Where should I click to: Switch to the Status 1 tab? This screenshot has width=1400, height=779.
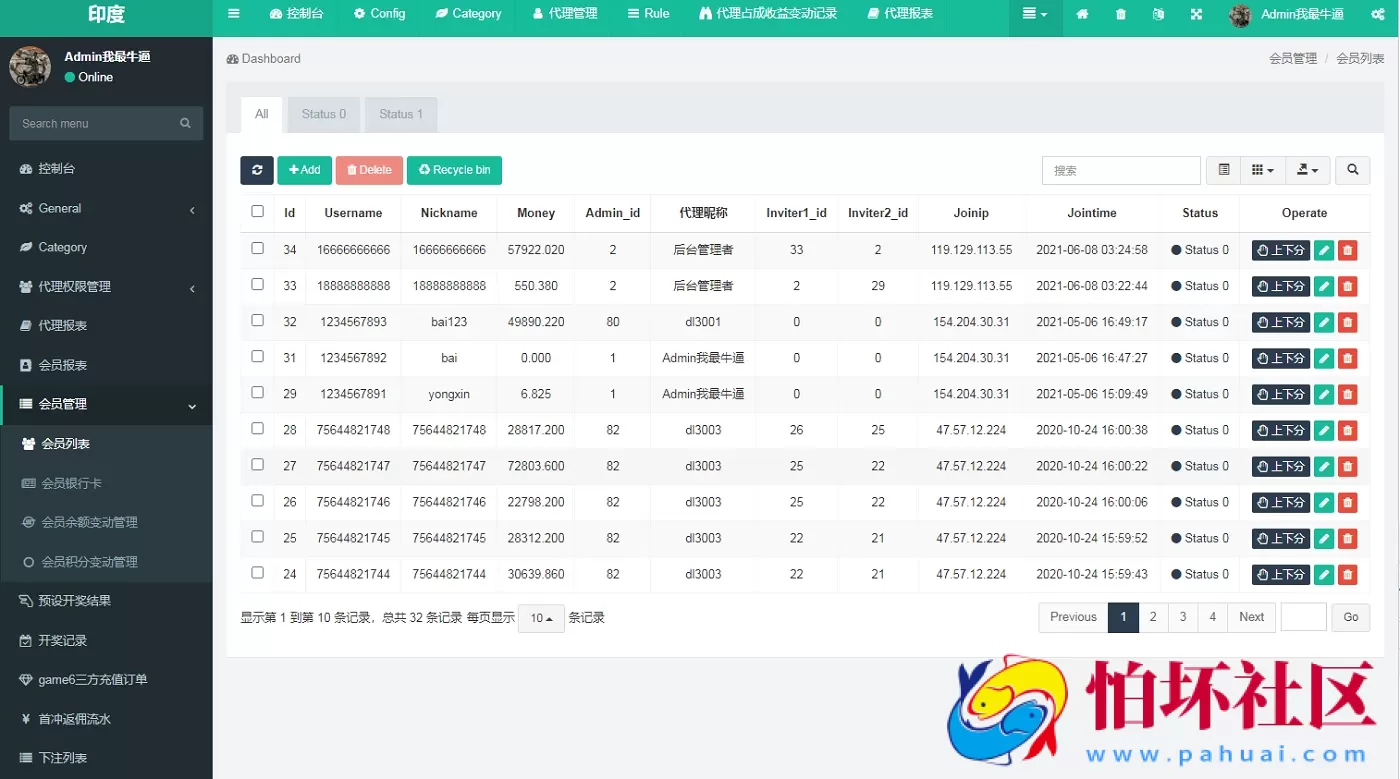(400, 114)
